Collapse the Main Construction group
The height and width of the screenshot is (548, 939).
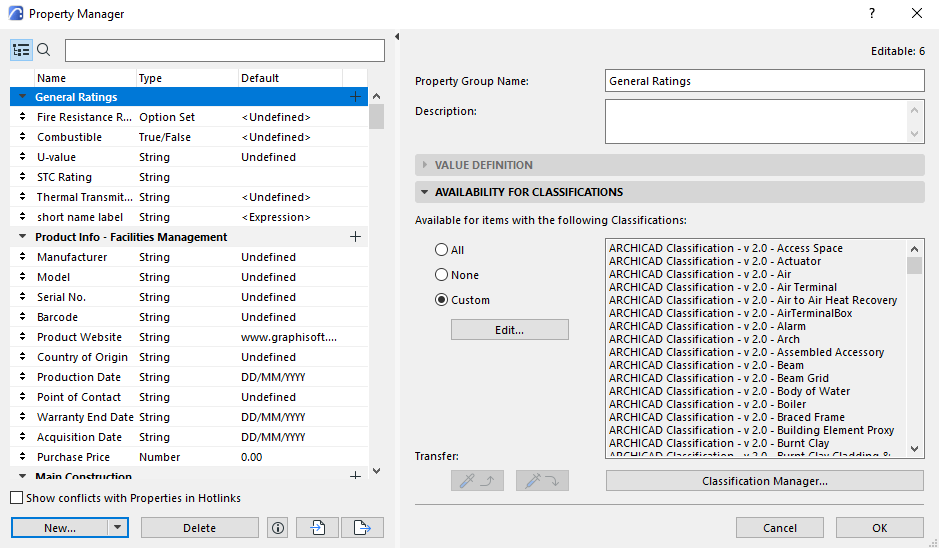[x=23, y=476]
